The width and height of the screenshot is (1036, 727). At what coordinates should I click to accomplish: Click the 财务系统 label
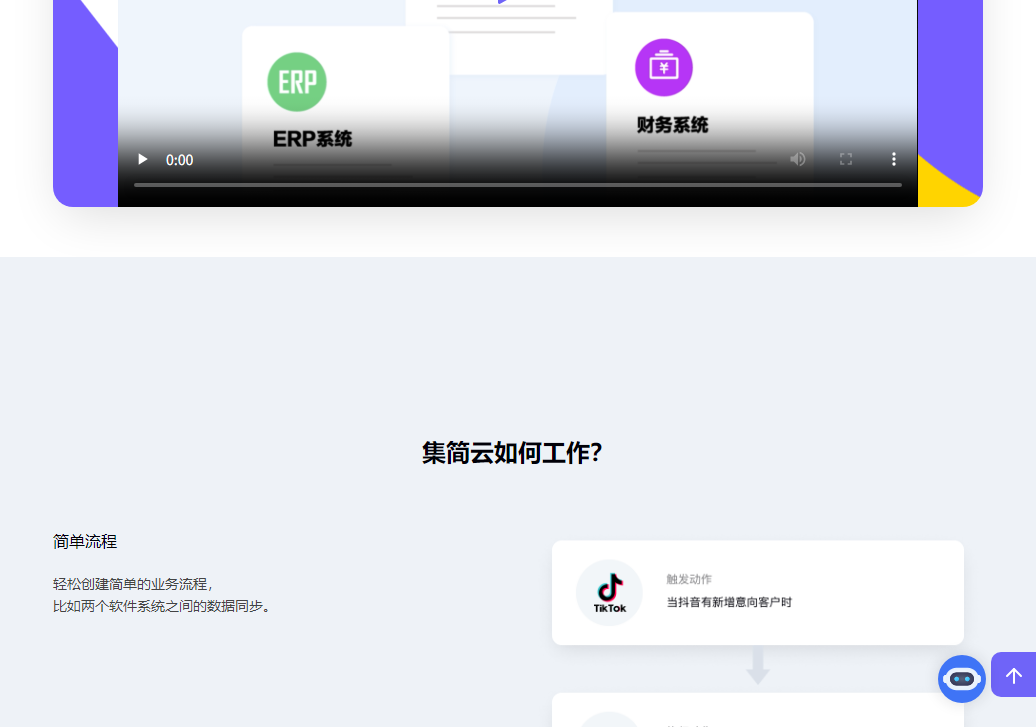coord(672,125)
